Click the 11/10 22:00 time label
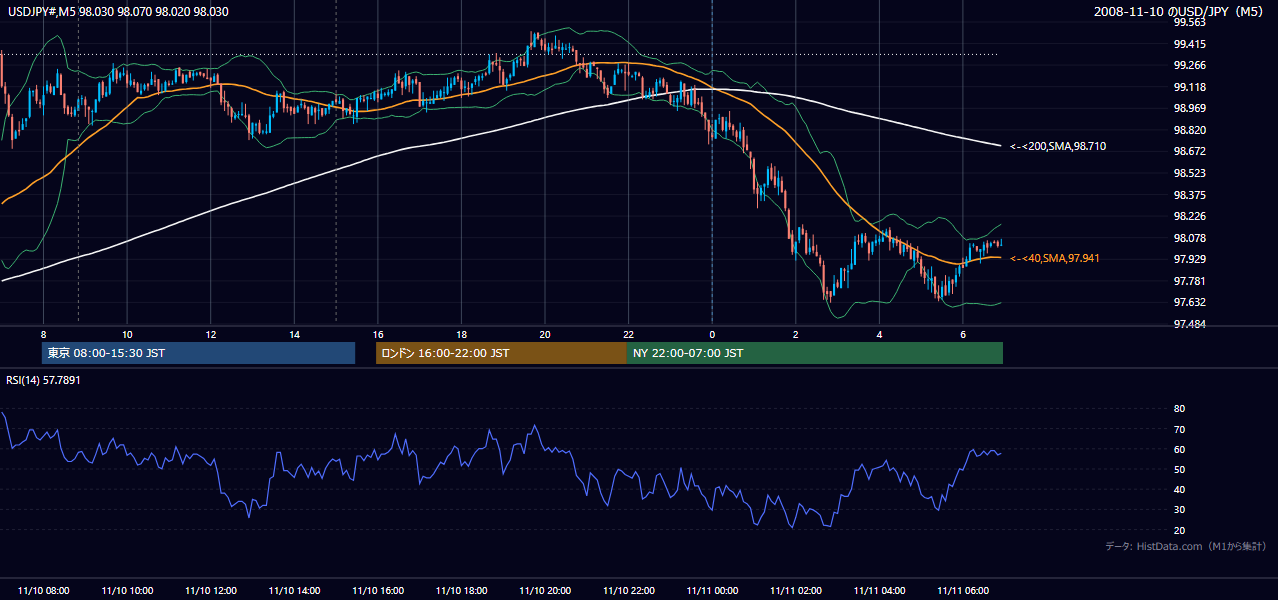 [628, 591]
